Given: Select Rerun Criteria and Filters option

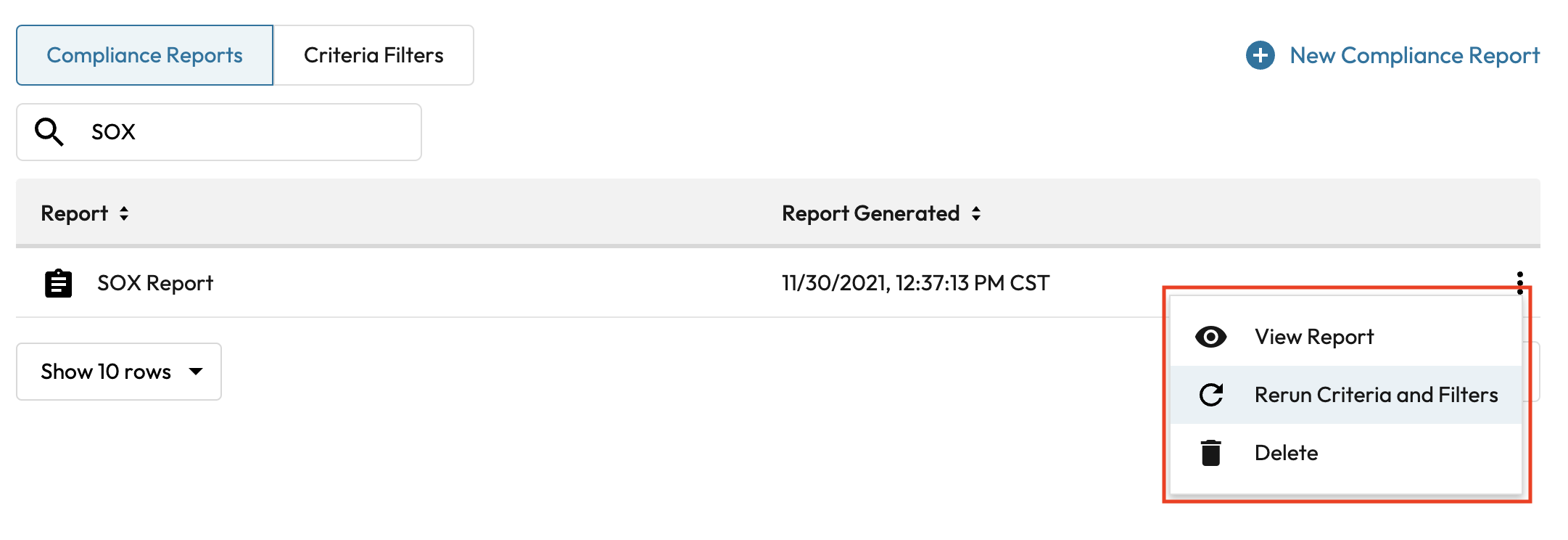Looking at the screenshot, I should pos(1376,395).
